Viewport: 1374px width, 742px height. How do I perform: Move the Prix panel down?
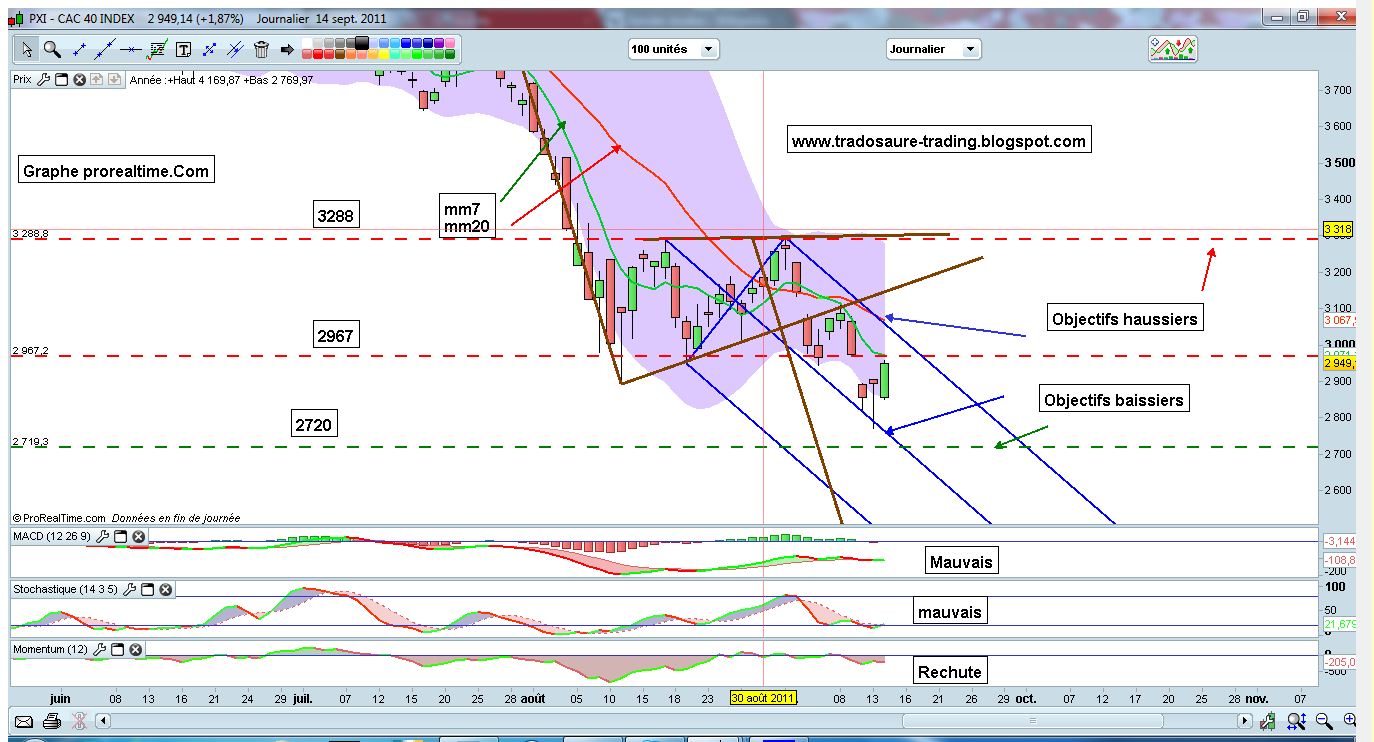pos(114,79)
